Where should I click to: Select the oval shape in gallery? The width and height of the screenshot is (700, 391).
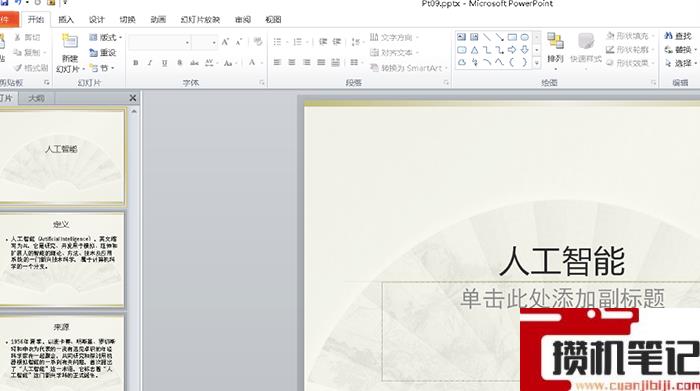pyautogui.click(x=525, y=37)
